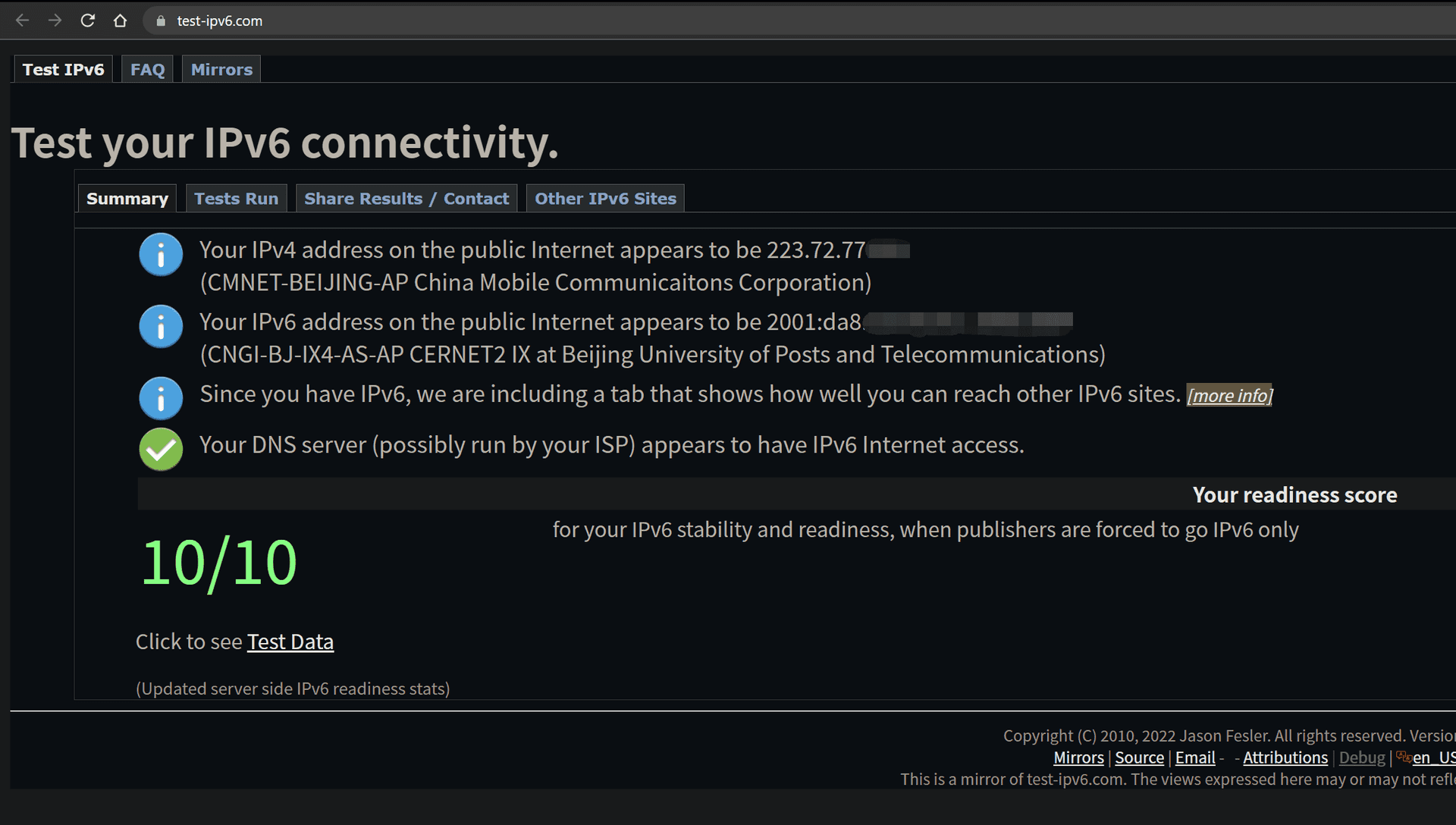Click the padlock site security icon
The height and width of the screenshot is (825, 1456).
point(161,21)
